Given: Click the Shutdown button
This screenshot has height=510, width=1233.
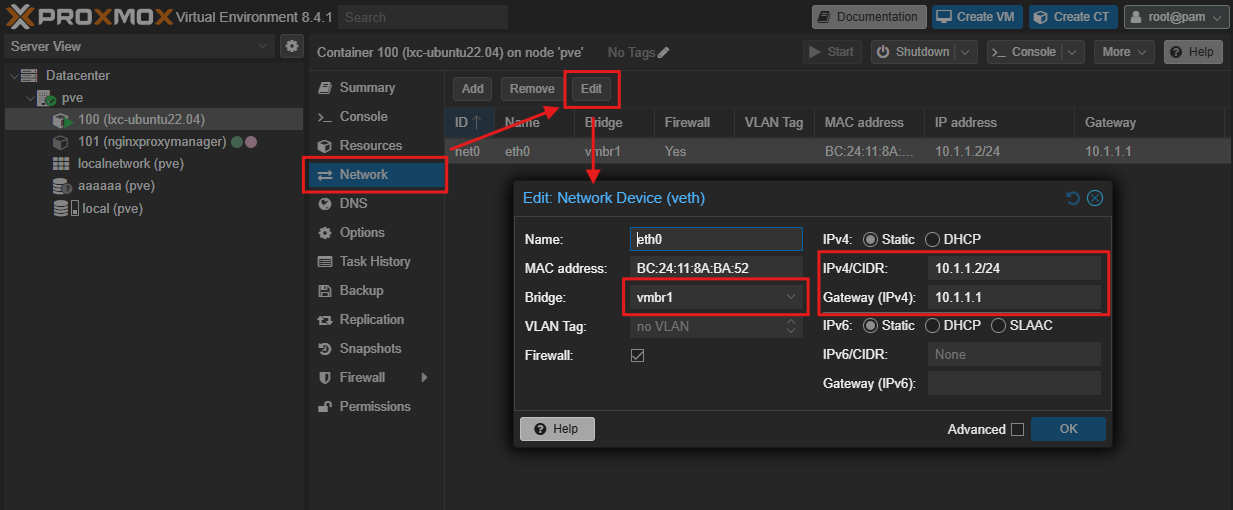Looking at the screenshot, I should (913, 52).
